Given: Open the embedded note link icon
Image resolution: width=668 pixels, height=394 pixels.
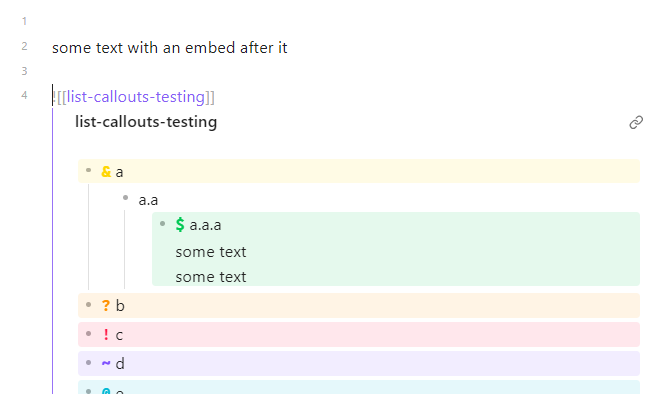Looking at the screenshot, I should point(636,123).
